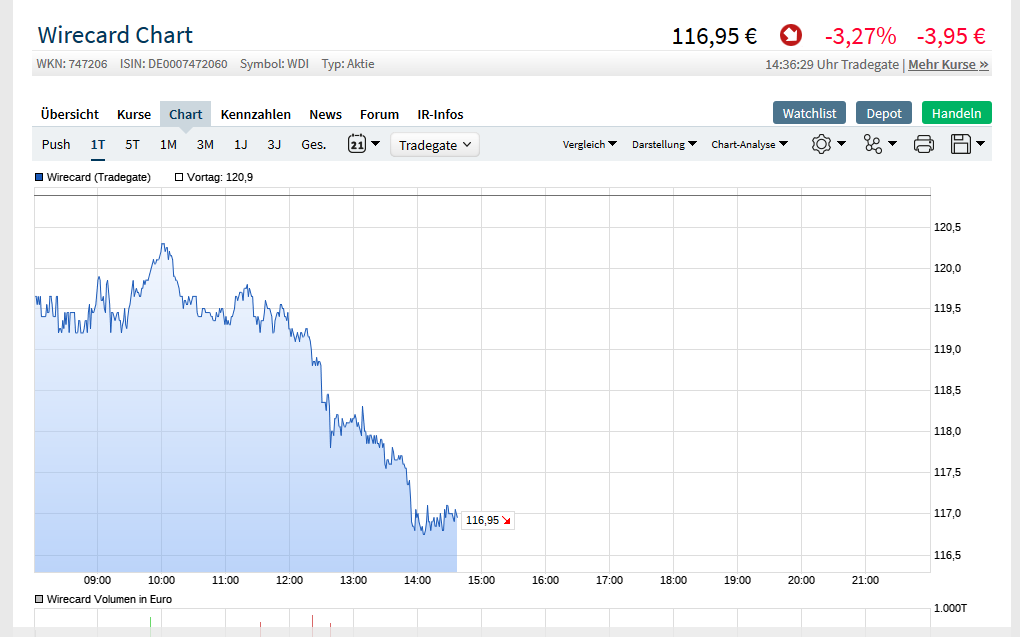The image size is (1020, 637).
Task: Open the IR-Infos tab
Action: 440,115
